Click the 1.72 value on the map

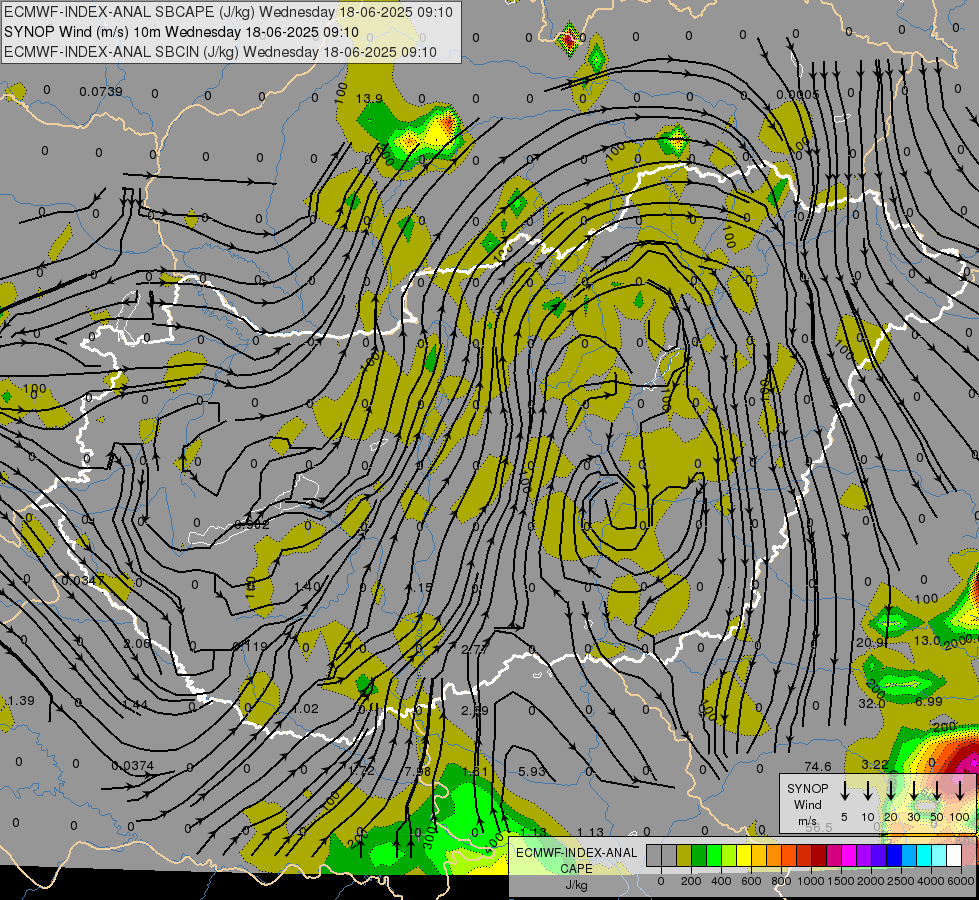click(x=362, y=770)
